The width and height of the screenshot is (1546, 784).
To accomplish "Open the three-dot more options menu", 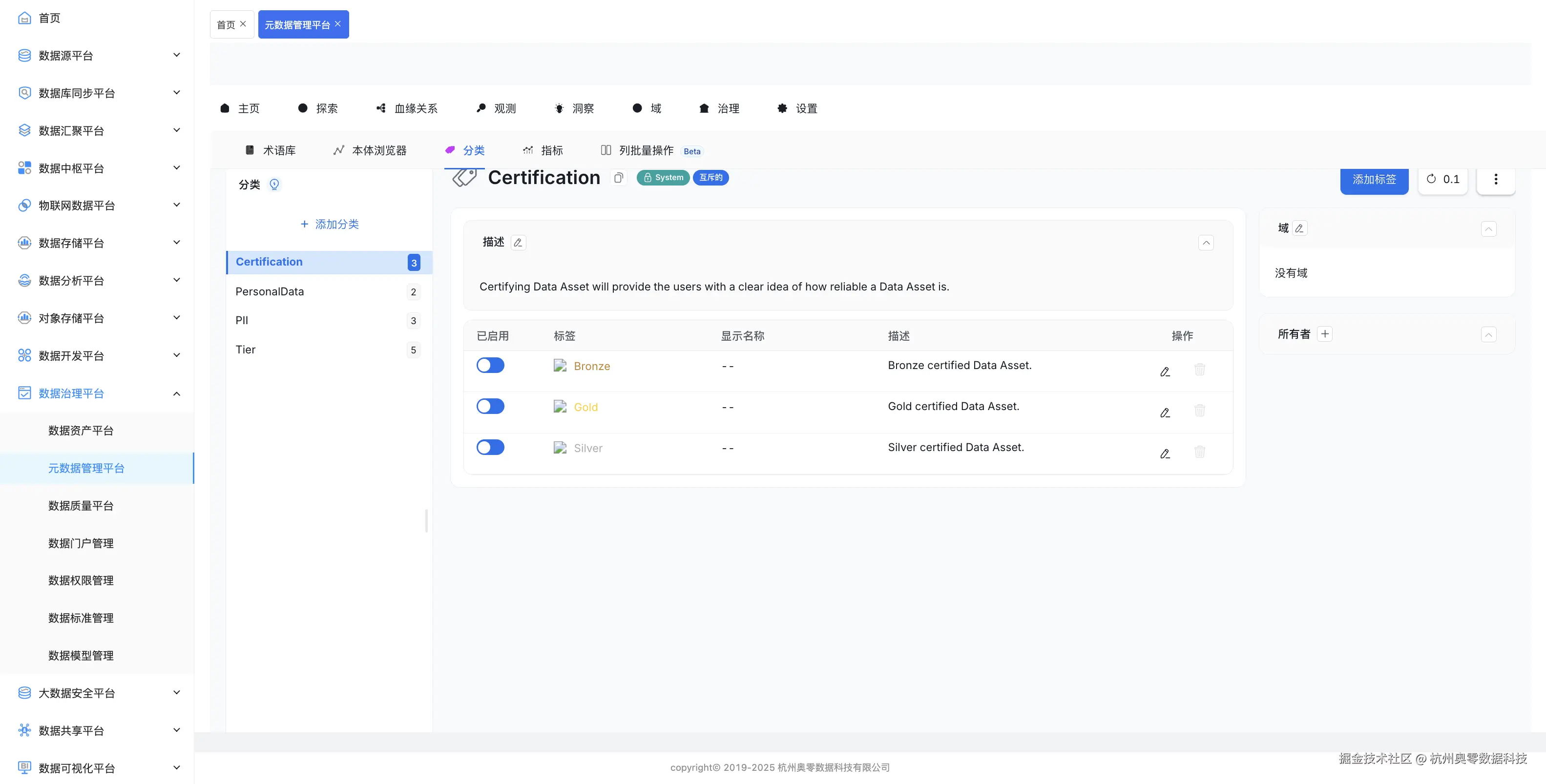I will coord(1495,179).
